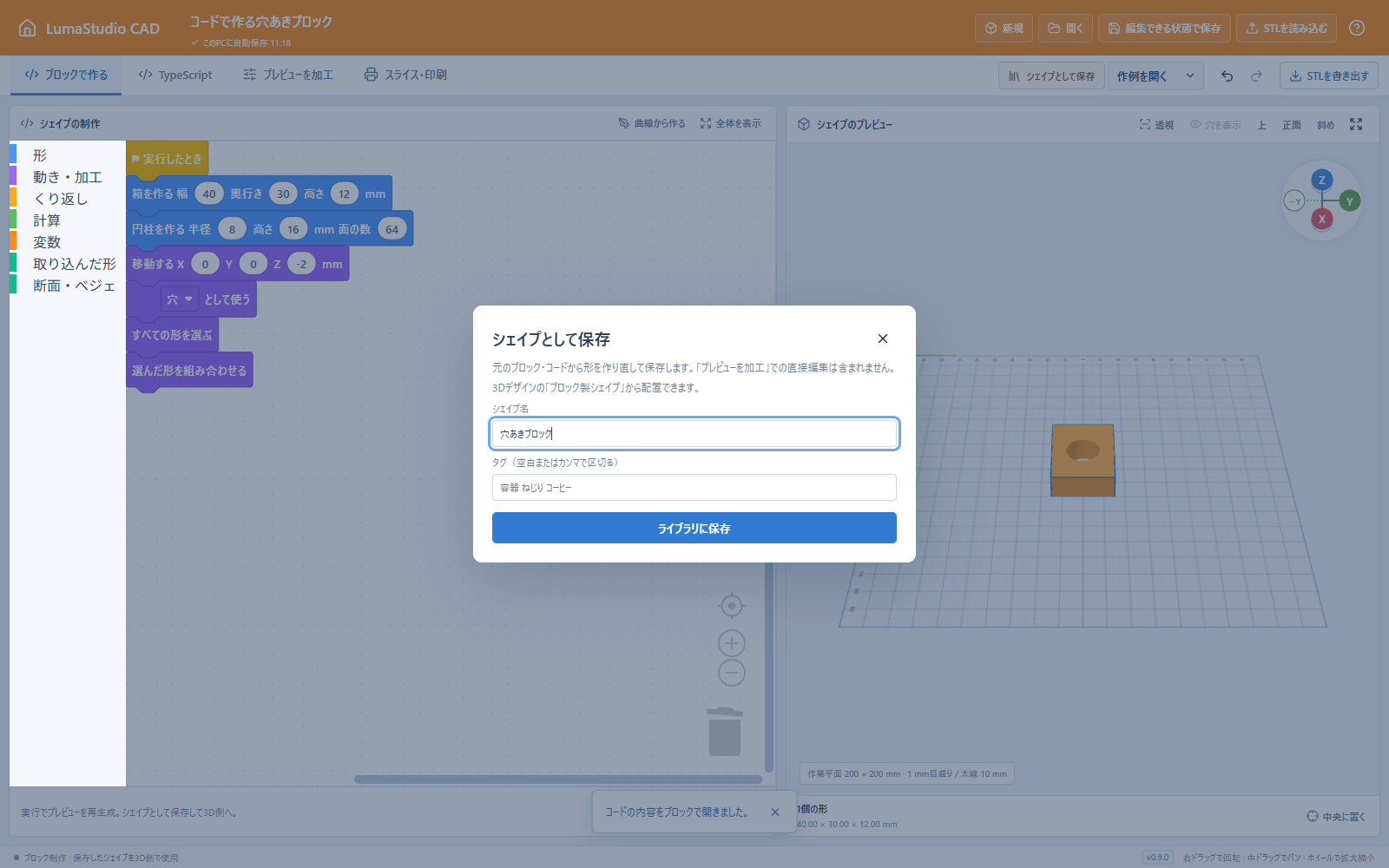Dismiss the コードの内容 toast notification

point(775,812)
